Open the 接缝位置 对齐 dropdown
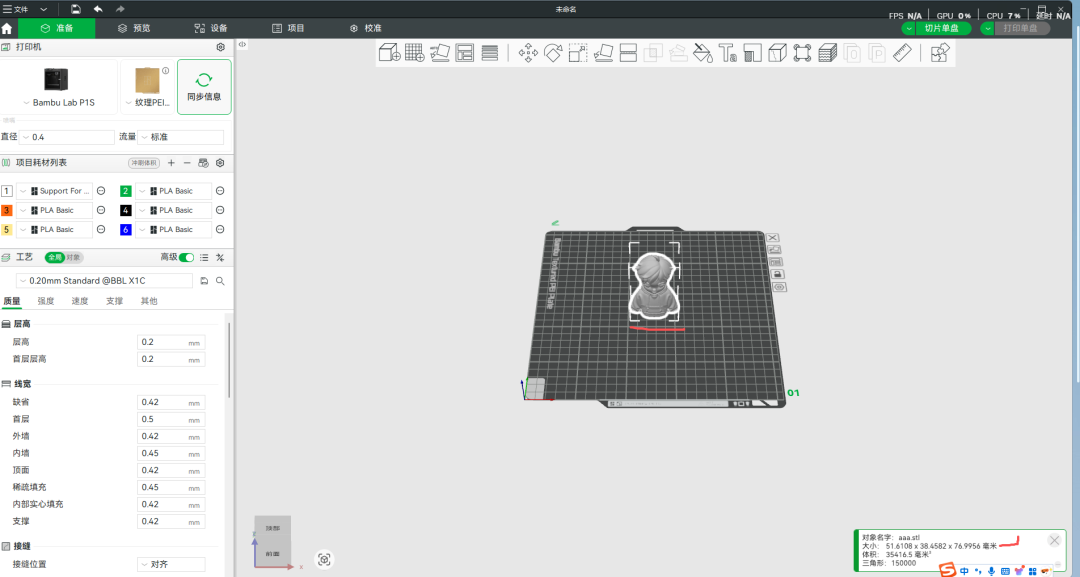 click(x=171, y=564)
